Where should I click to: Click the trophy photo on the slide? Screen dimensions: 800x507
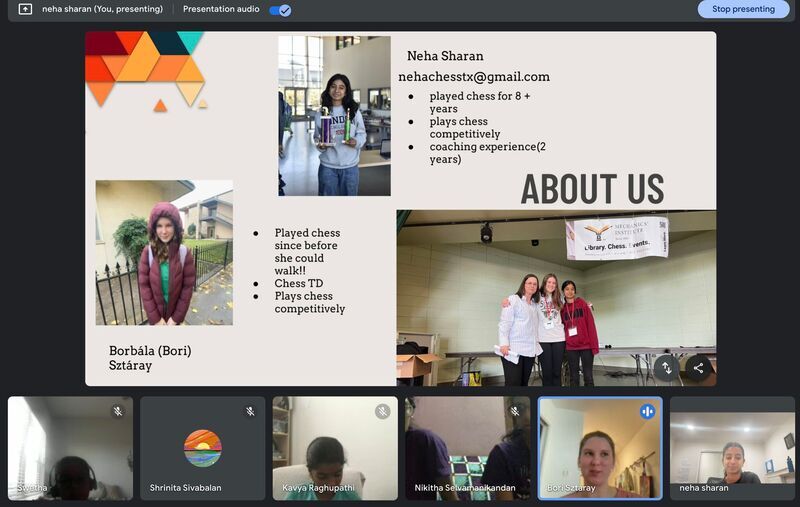click(334, 115)
